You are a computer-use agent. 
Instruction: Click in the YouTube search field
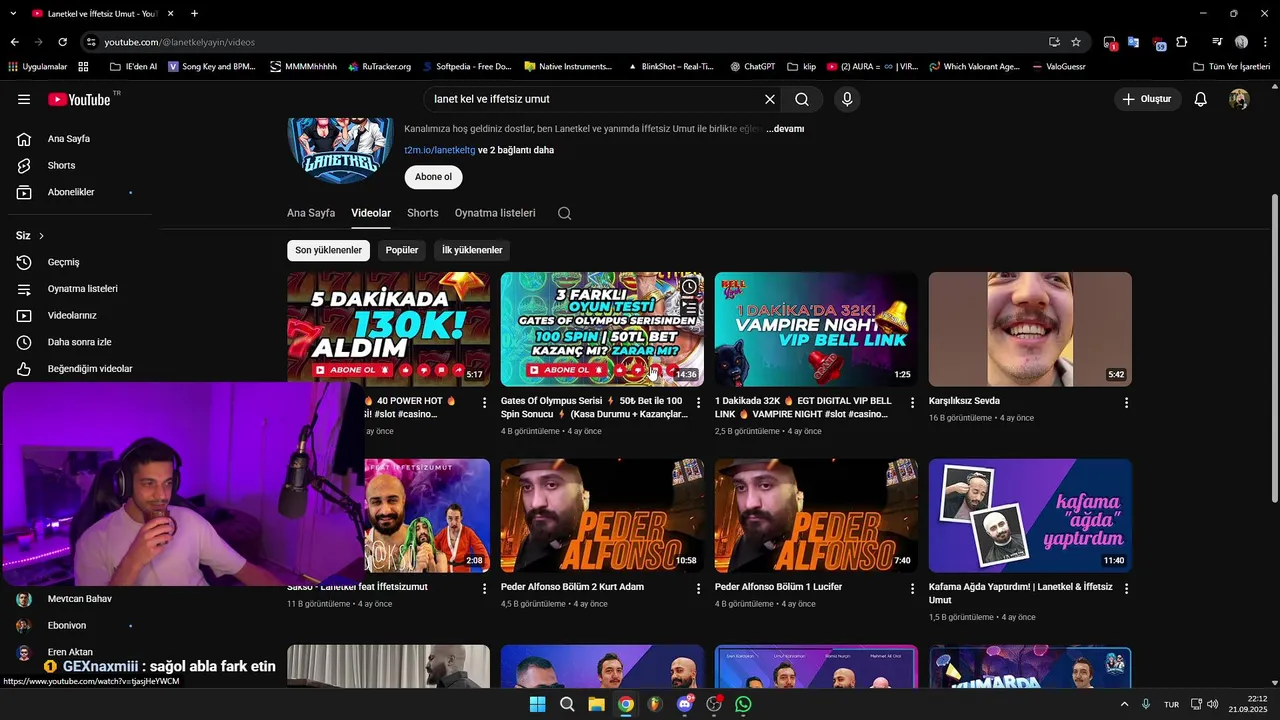pos(595,99)
